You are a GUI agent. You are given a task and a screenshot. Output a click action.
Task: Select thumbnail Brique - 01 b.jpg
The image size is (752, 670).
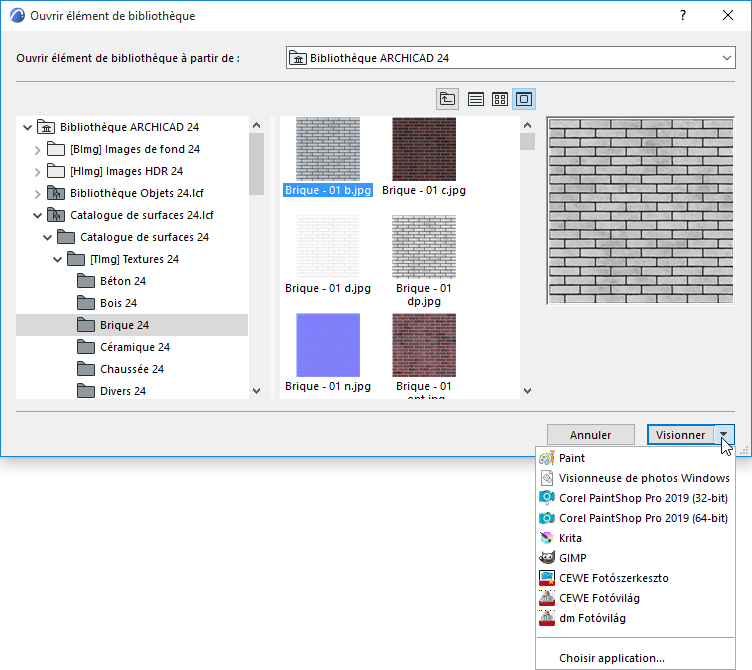click(328, 149)
